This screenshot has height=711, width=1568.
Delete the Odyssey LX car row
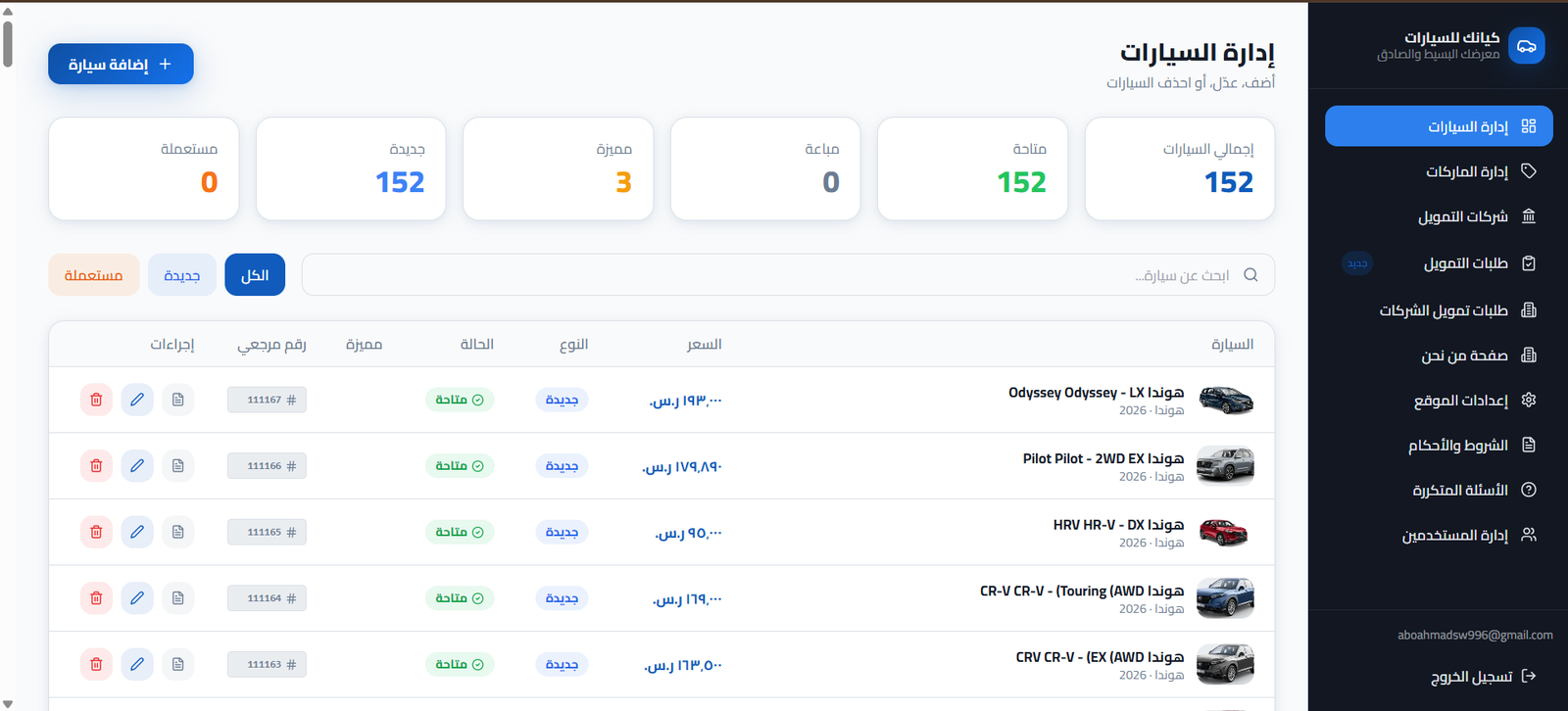[96, 400]
